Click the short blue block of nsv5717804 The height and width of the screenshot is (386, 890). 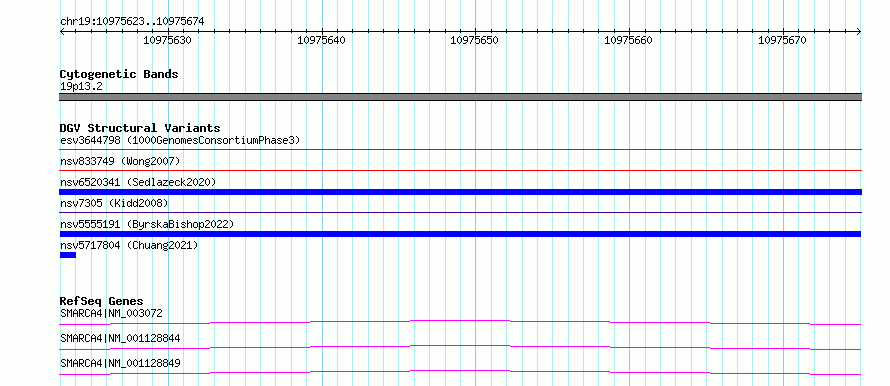point(68,255)
